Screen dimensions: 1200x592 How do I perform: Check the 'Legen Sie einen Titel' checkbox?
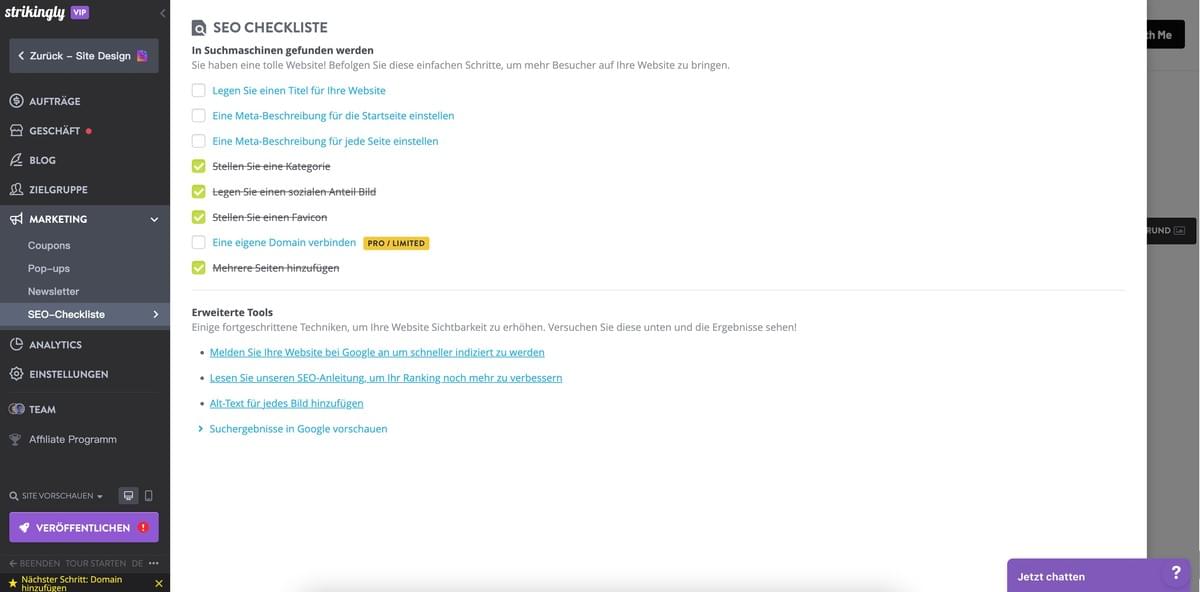(199, 90)
